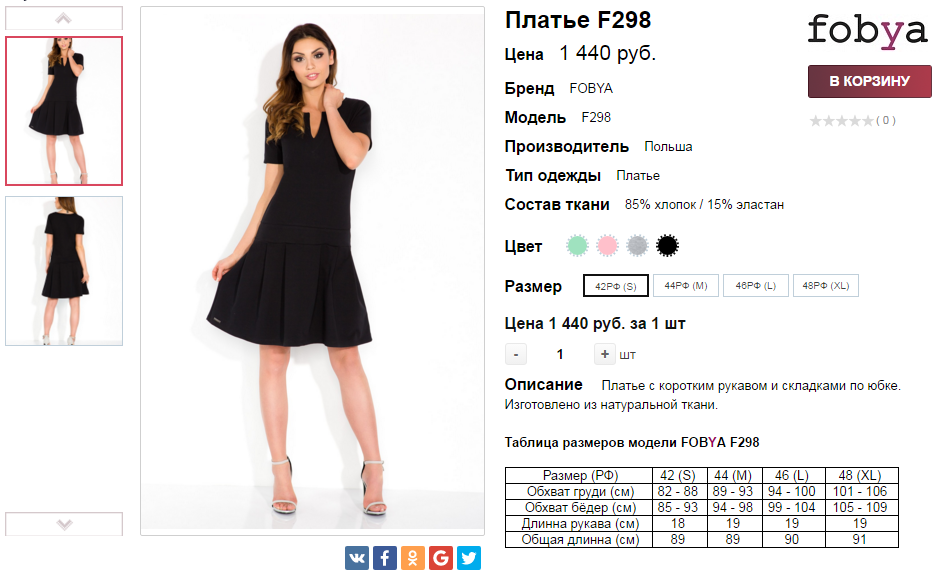Choose size 46РФ (L)
The image size is (945, 576).
(x=756, y=286)
